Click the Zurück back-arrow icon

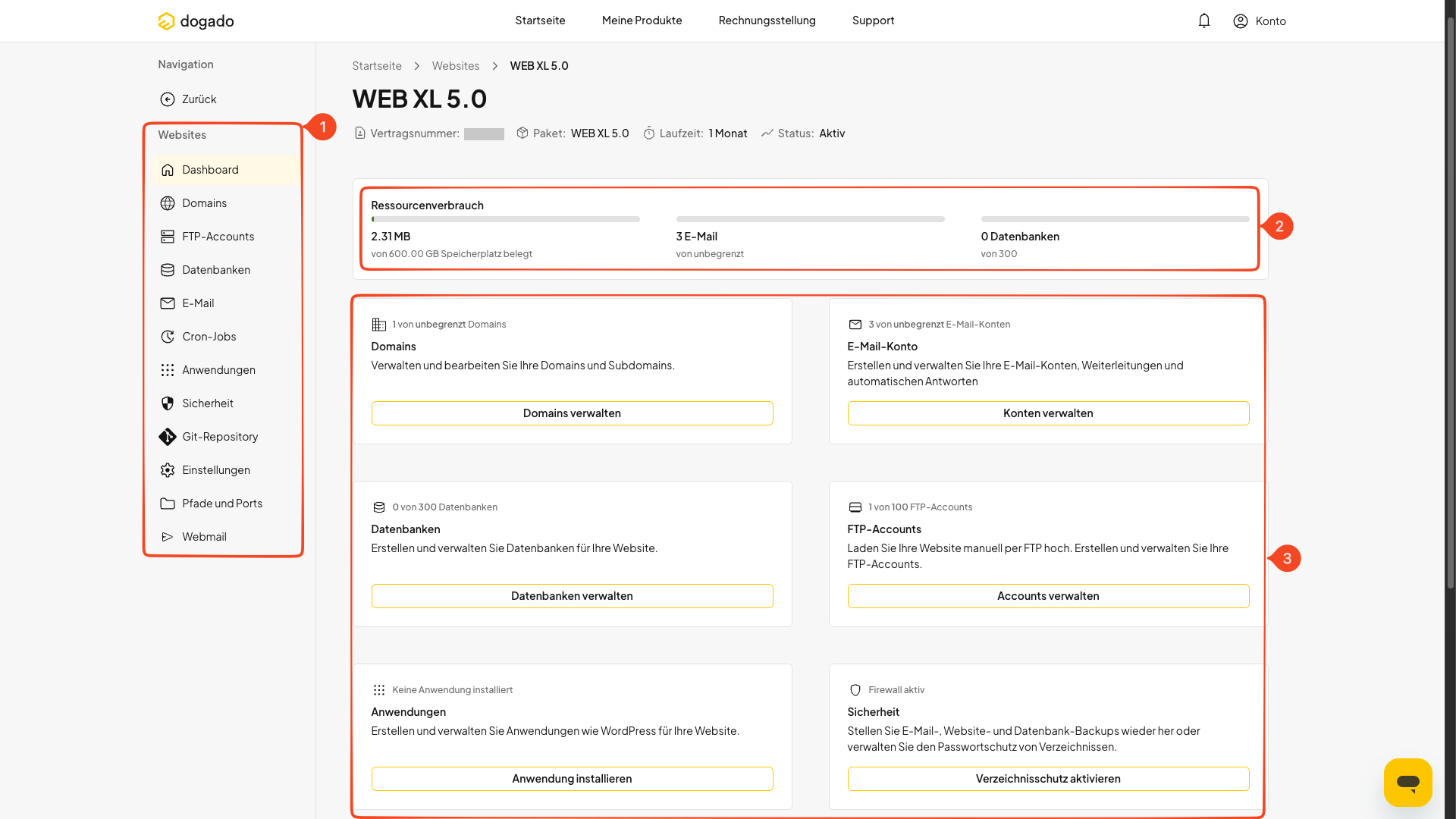pos(168,99)
